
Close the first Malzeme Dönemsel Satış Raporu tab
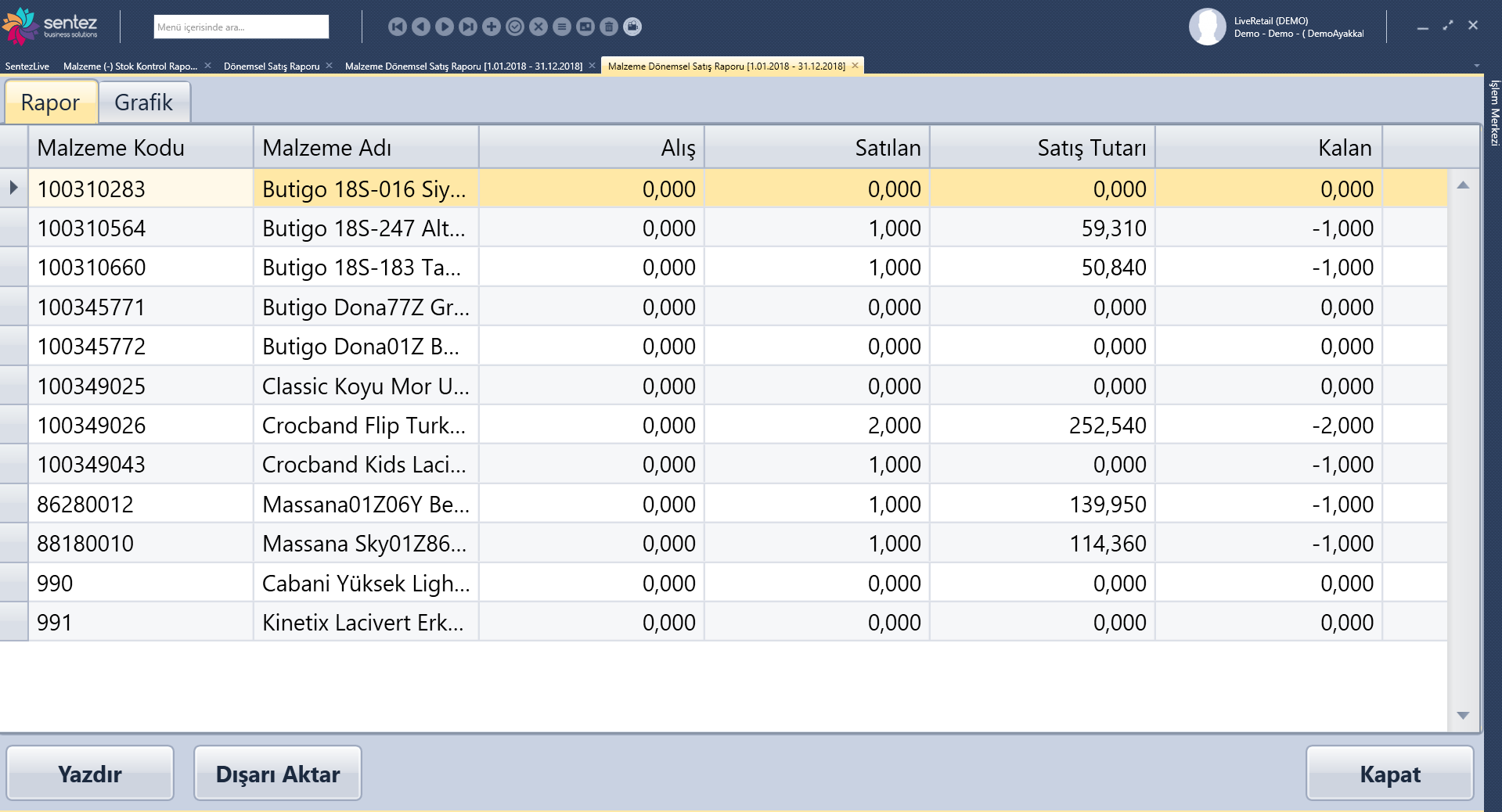592,66
